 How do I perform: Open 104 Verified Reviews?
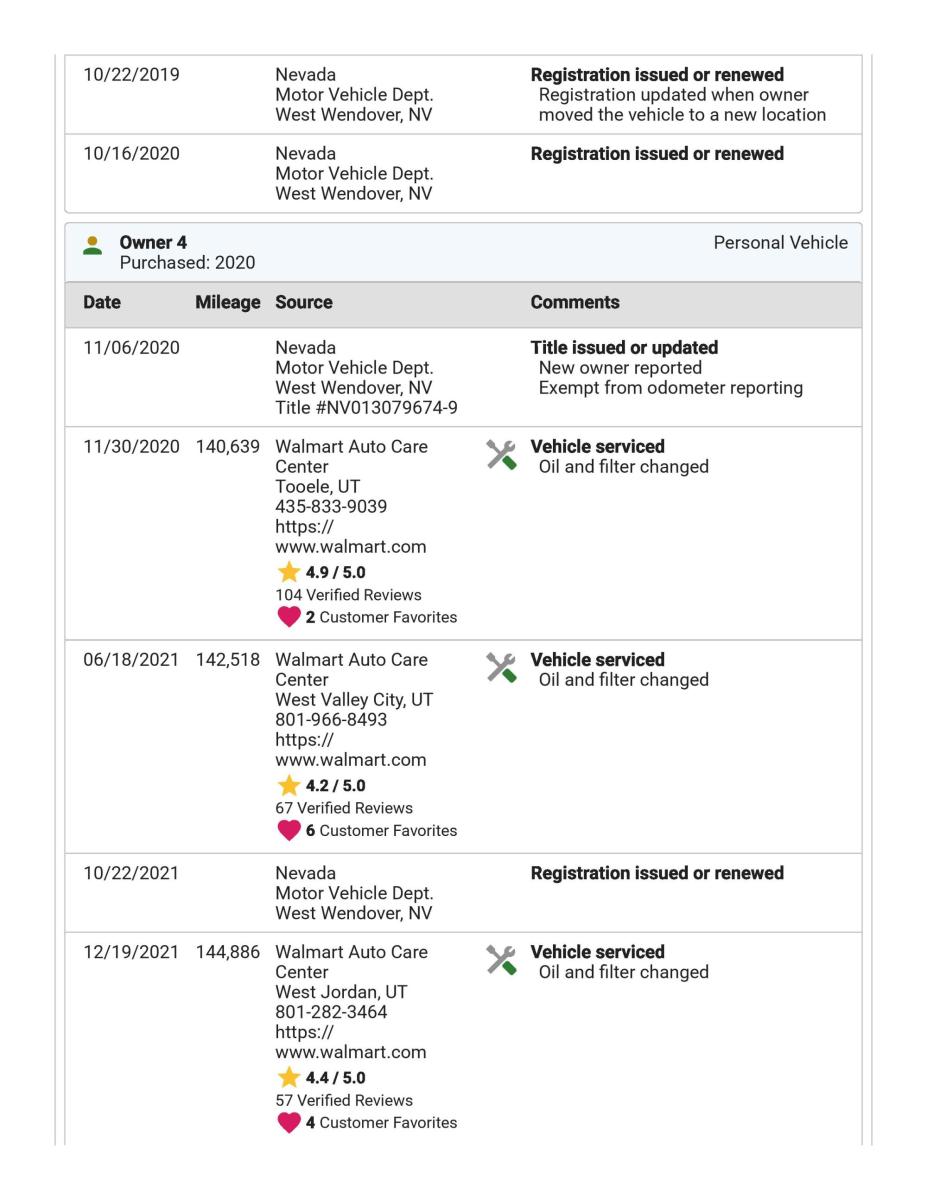pos(348,595)
